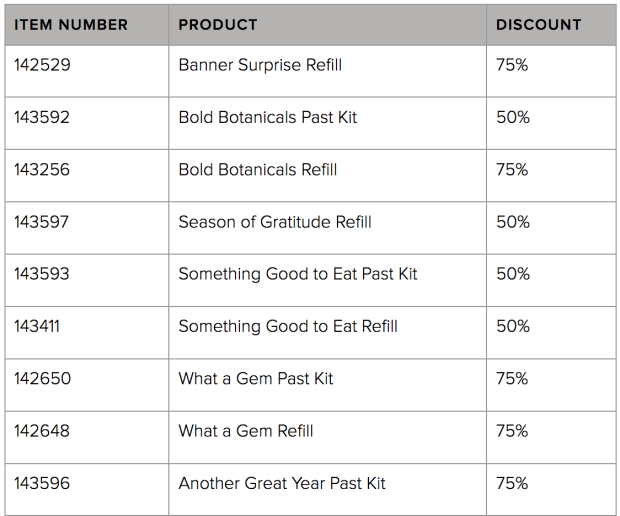This screenshot has height=516, width=620.
Task: Click Another Great Year Past Kit product
Action: 282,483
